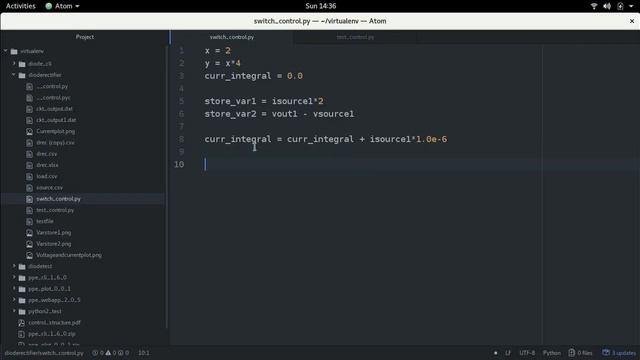Click the Project panel header
The height and width of the screenshot is (360, 640).
click(85, 37)
